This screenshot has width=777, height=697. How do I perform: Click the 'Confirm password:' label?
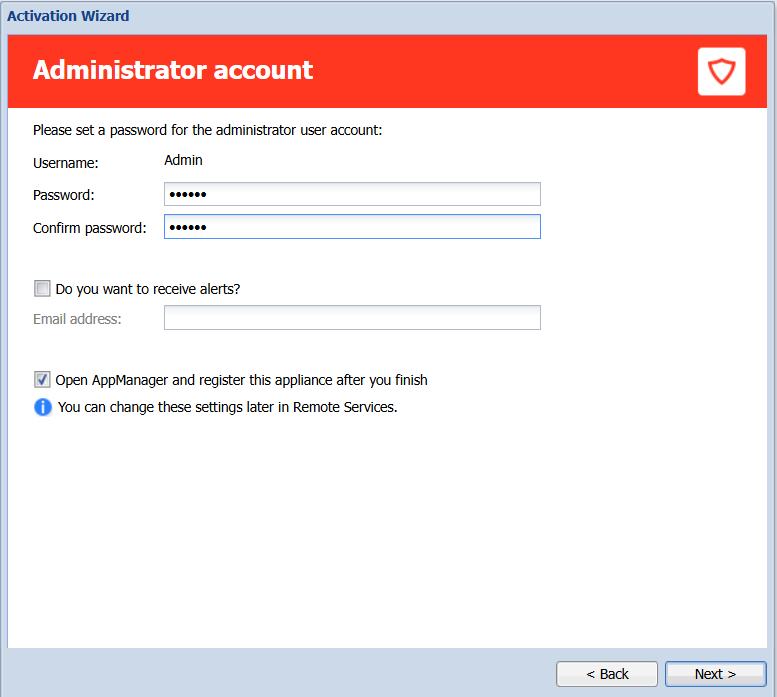pos(89,228)
